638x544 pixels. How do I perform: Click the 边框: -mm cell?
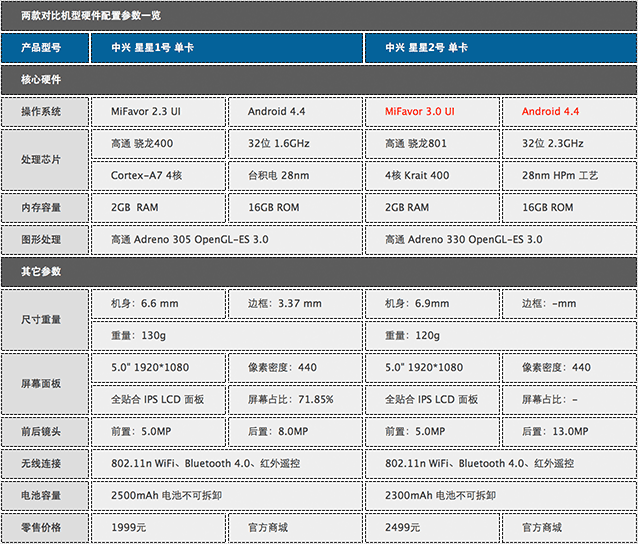[x=570, y=304]
